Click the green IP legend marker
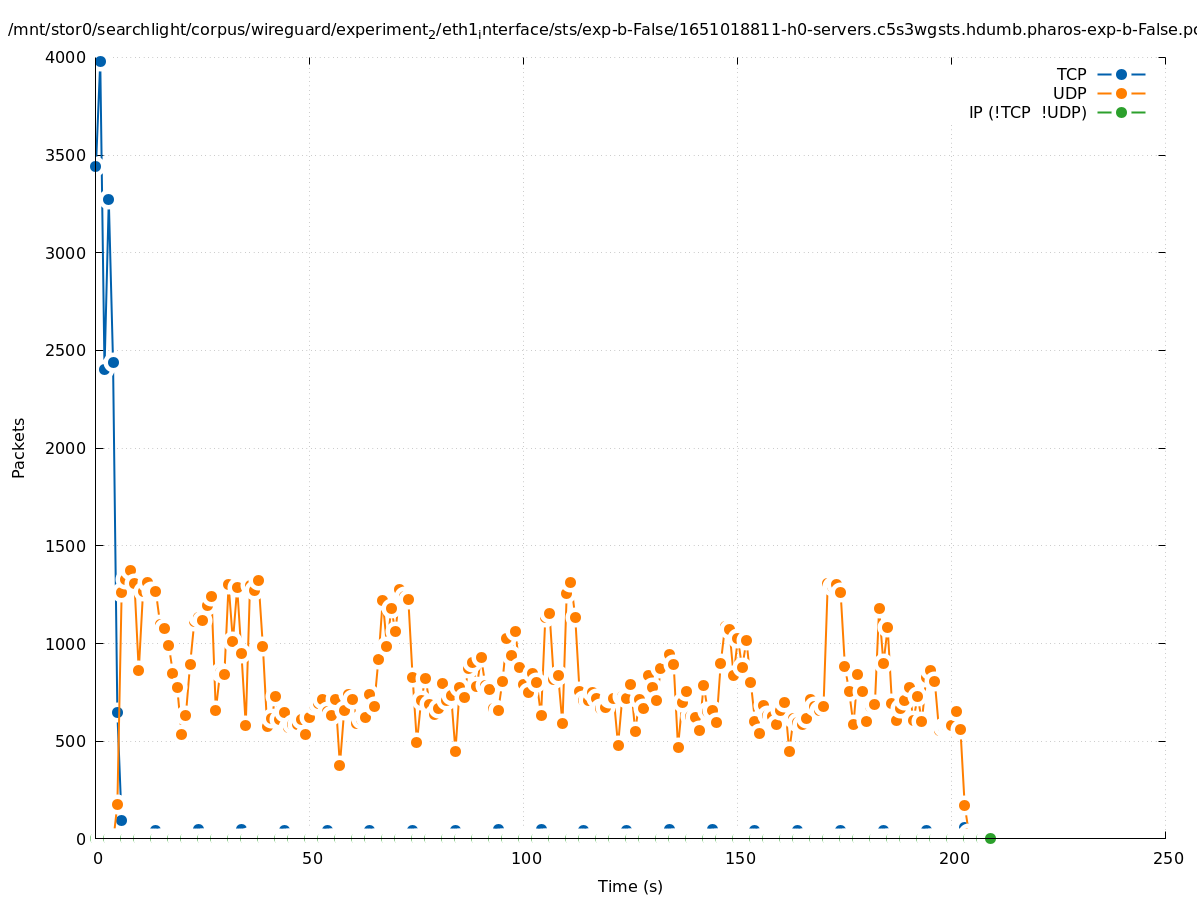1197x900 pixels. tap(1121, 112)
